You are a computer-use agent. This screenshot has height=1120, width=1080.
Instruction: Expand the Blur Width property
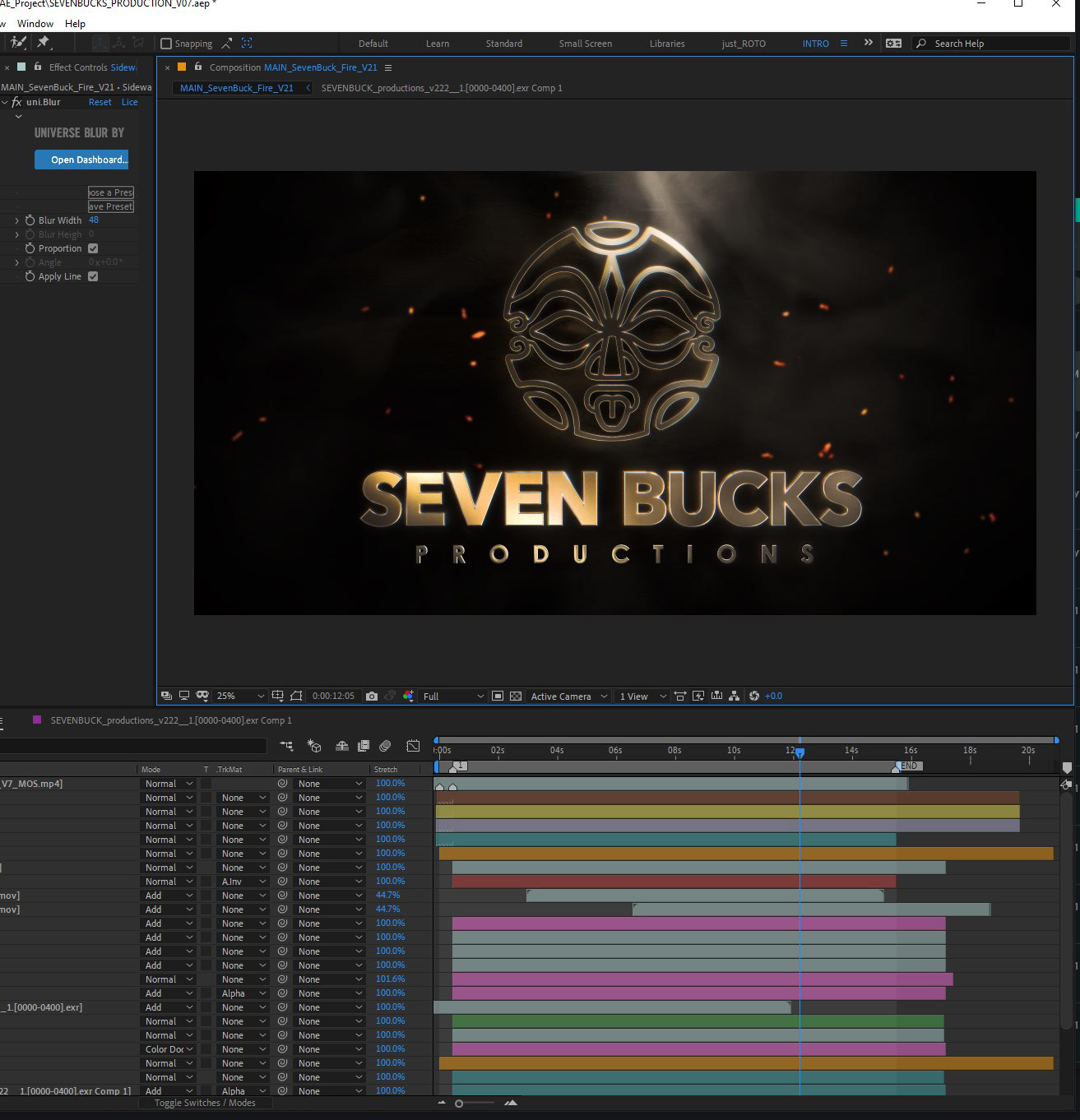pos(16,220)
